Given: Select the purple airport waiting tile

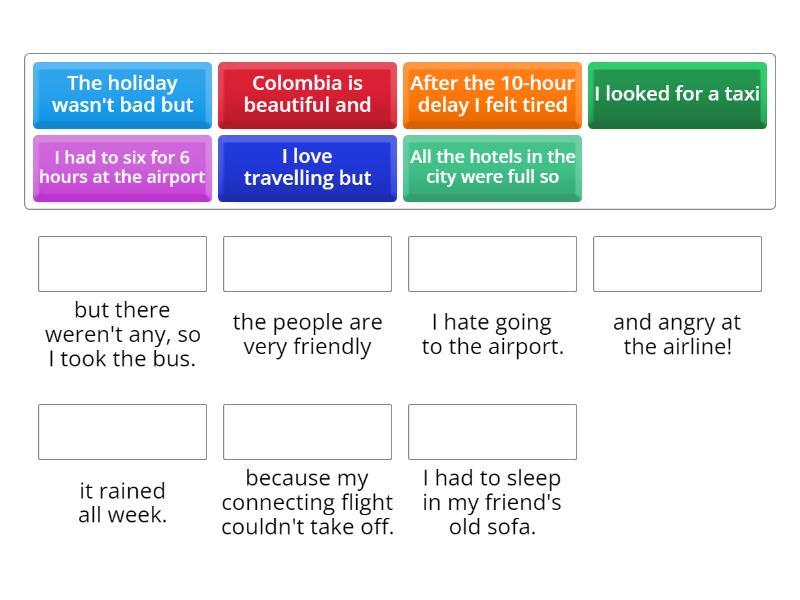Looking at the screenshot, I should coord(122,169).
